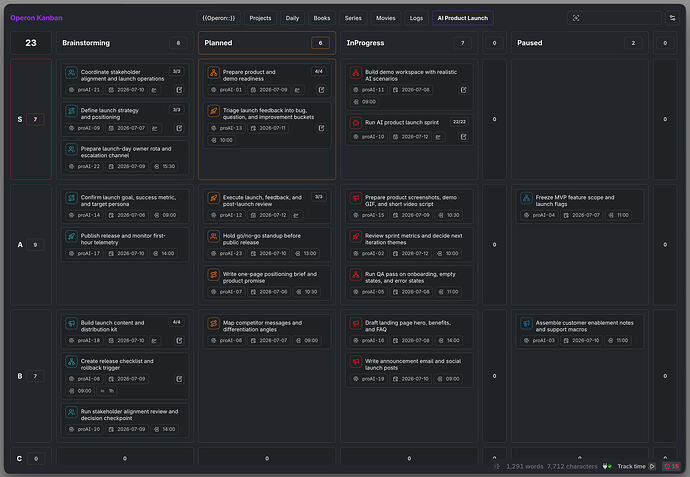
Task: Open the Books tab
Action: coord(322,18)
